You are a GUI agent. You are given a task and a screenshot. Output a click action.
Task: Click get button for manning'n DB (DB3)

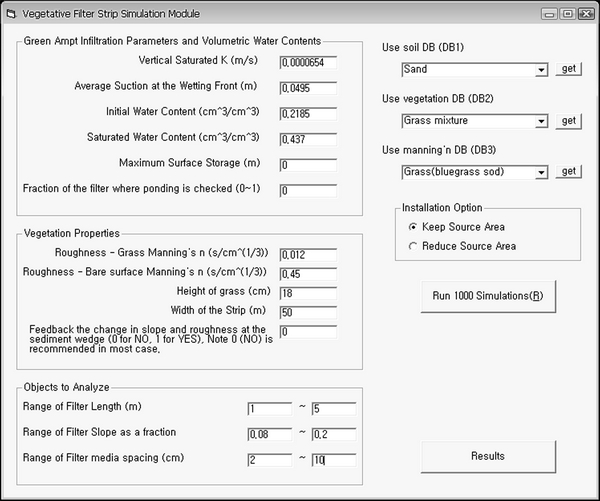569,171
